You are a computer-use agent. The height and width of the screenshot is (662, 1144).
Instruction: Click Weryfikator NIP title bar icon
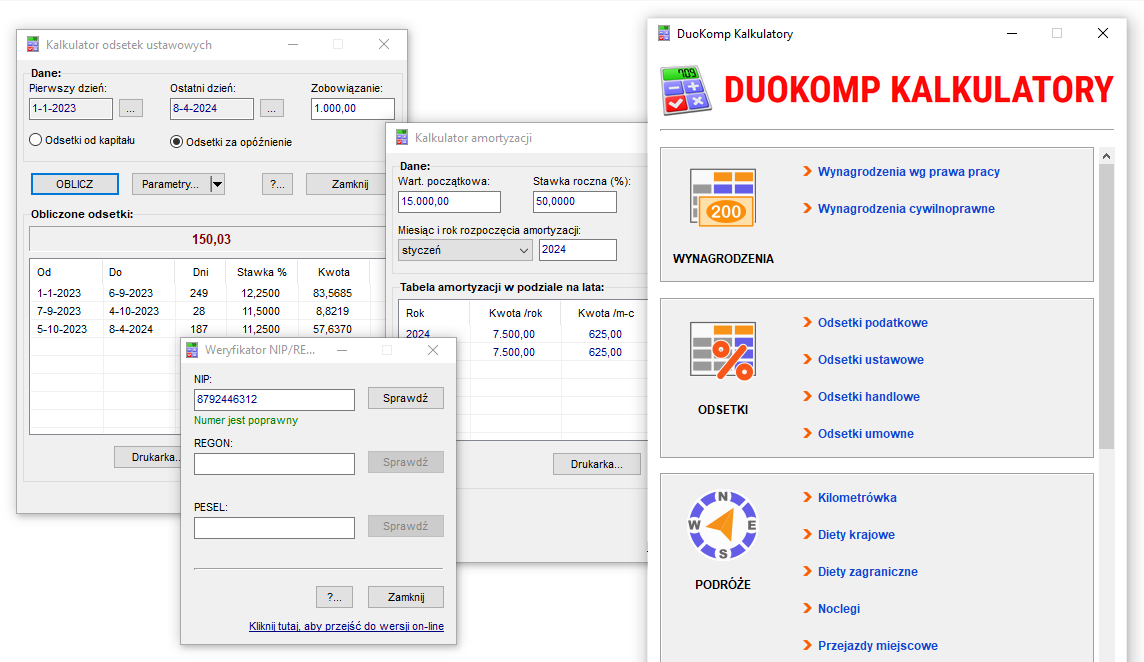coord(192,350)
